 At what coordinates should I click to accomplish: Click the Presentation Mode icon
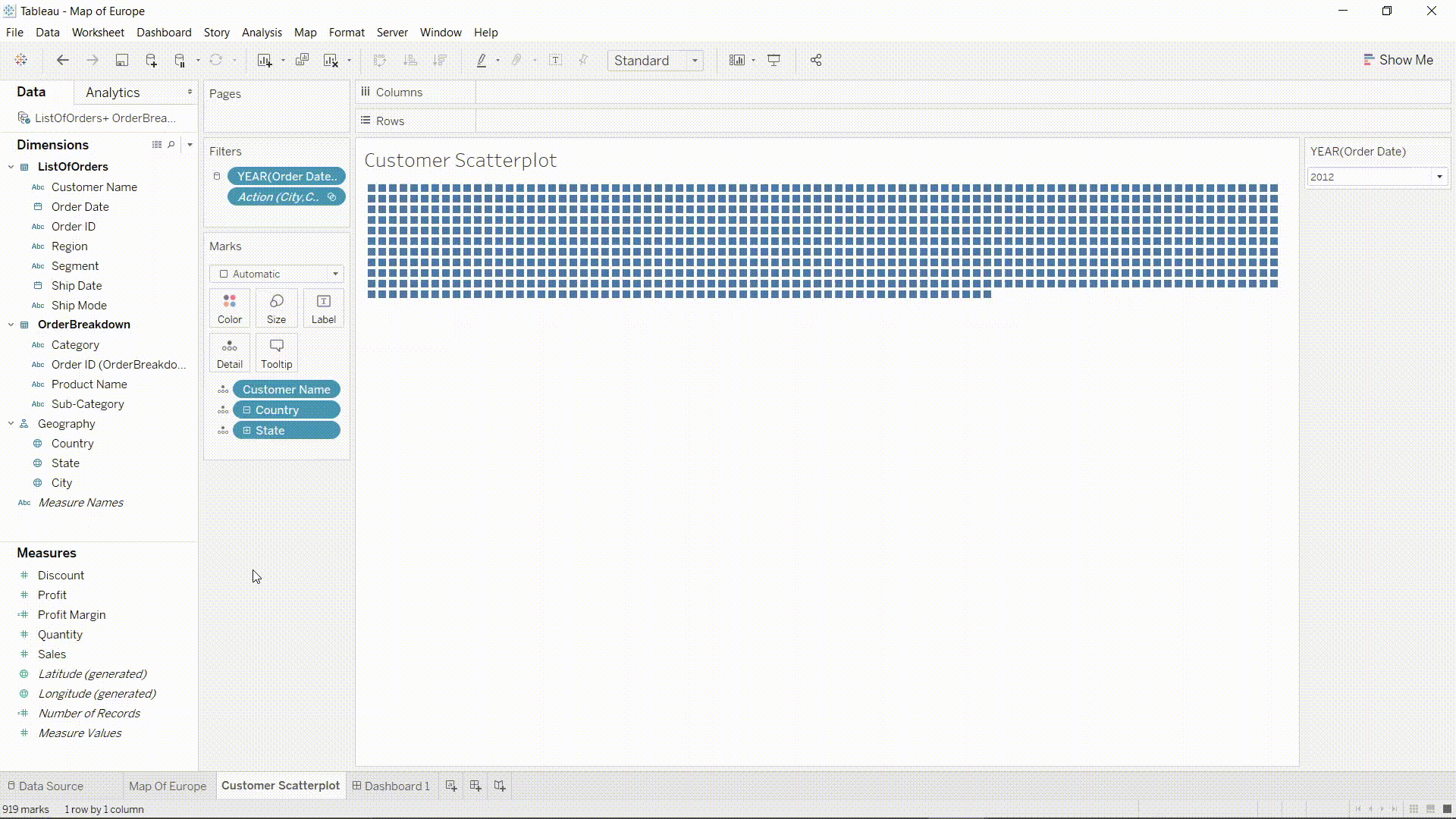click(773, 61)
